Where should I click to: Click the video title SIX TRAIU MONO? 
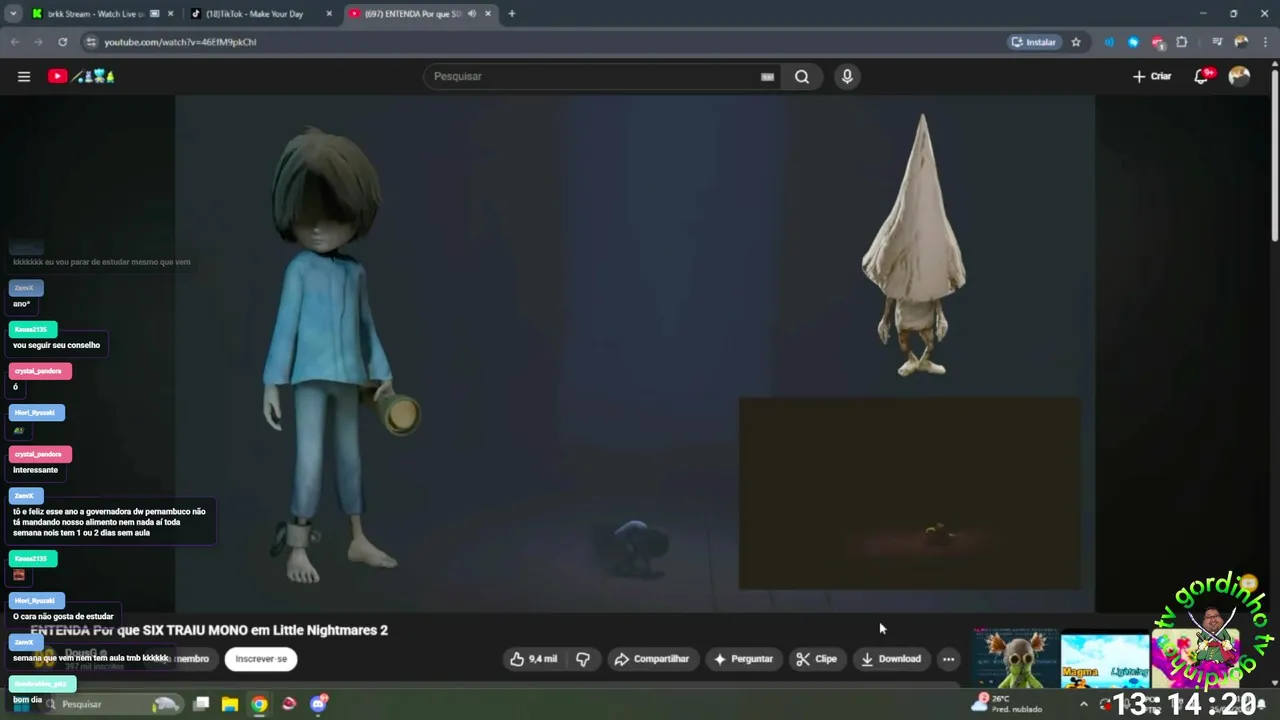pos(209,630)
